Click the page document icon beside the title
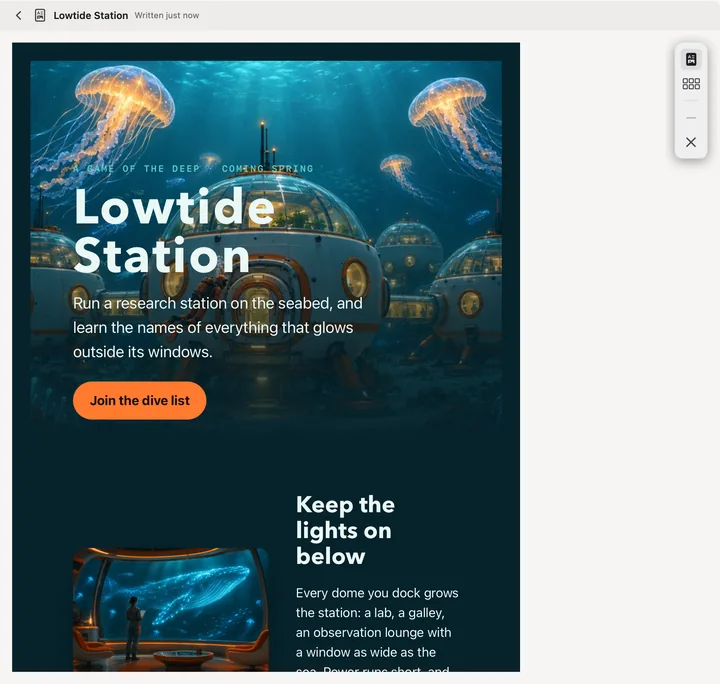Screen dimensions: 720x684 pyautogui.click(x=40, y=16)
